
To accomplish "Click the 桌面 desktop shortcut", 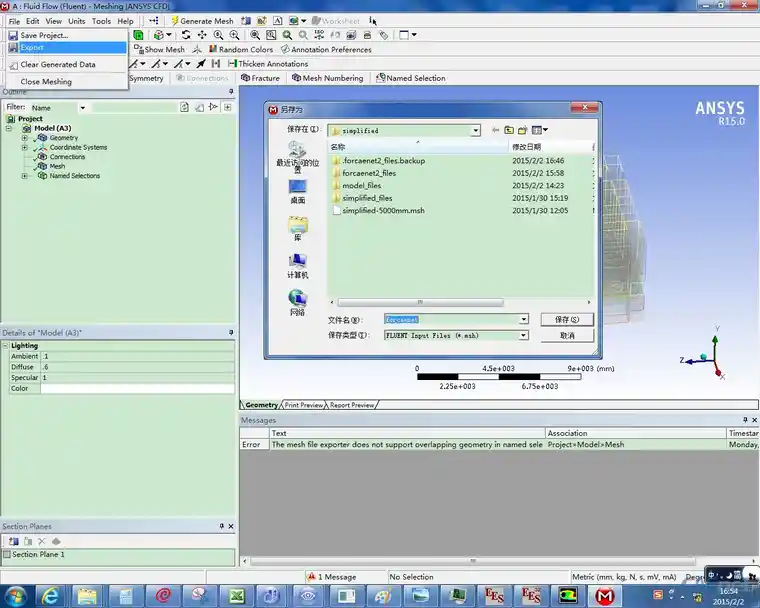I will tap(298, 192).
